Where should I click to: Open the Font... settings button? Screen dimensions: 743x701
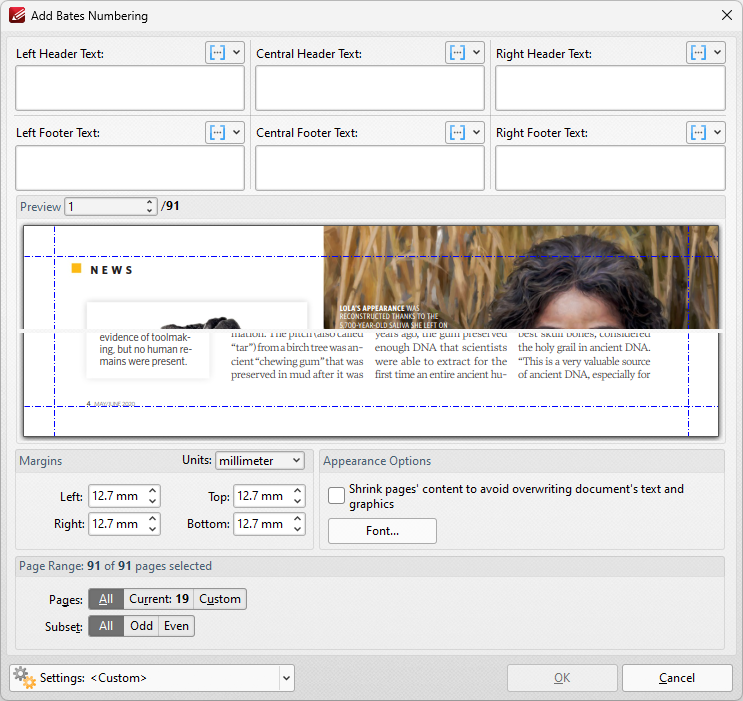[382, 531]
